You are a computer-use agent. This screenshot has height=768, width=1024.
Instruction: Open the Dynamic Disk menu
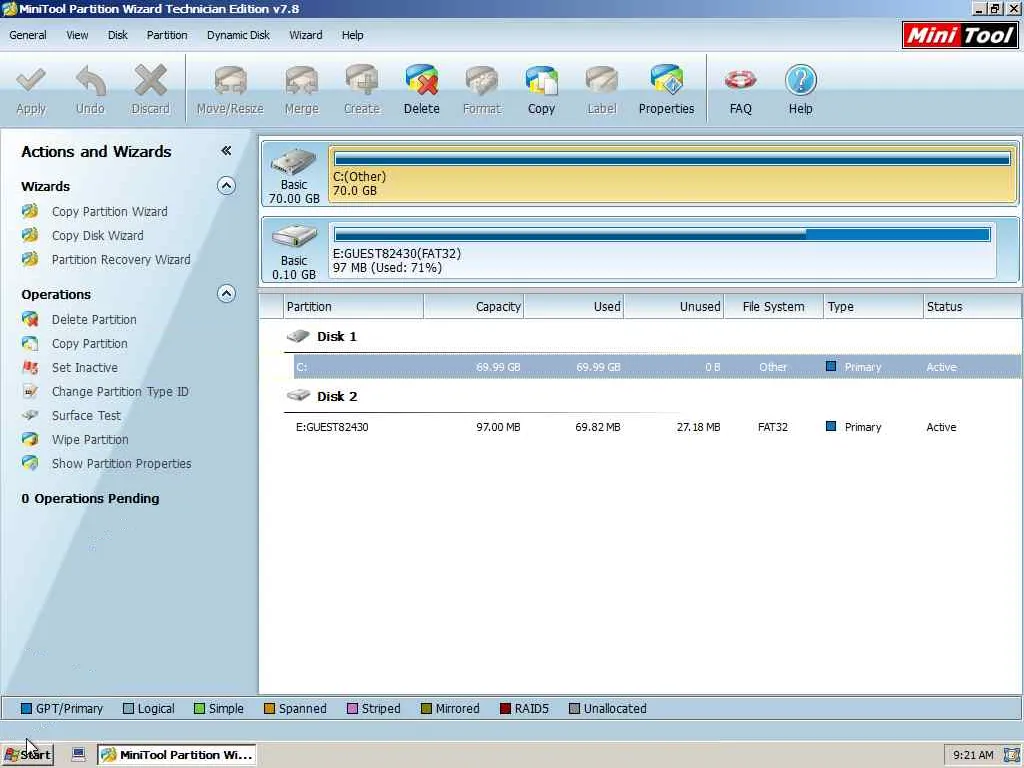238,35
